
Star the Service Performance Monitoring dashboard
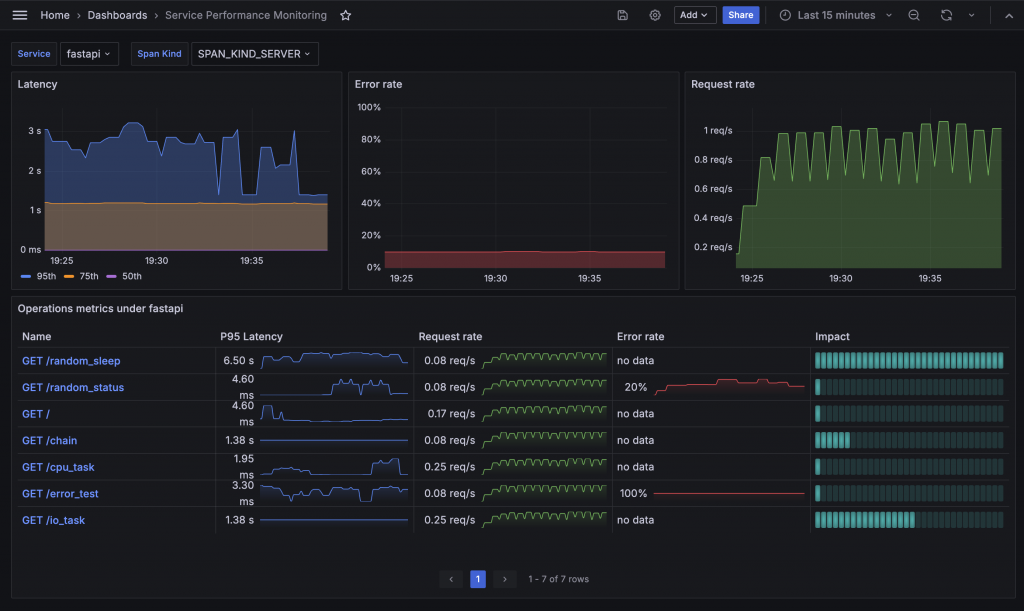pos(345,15)
